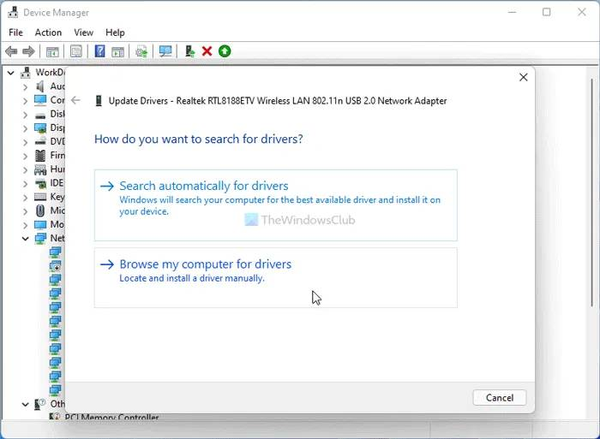
Task: Collapse the Net network adapters chevron
Action: (25, 239)
